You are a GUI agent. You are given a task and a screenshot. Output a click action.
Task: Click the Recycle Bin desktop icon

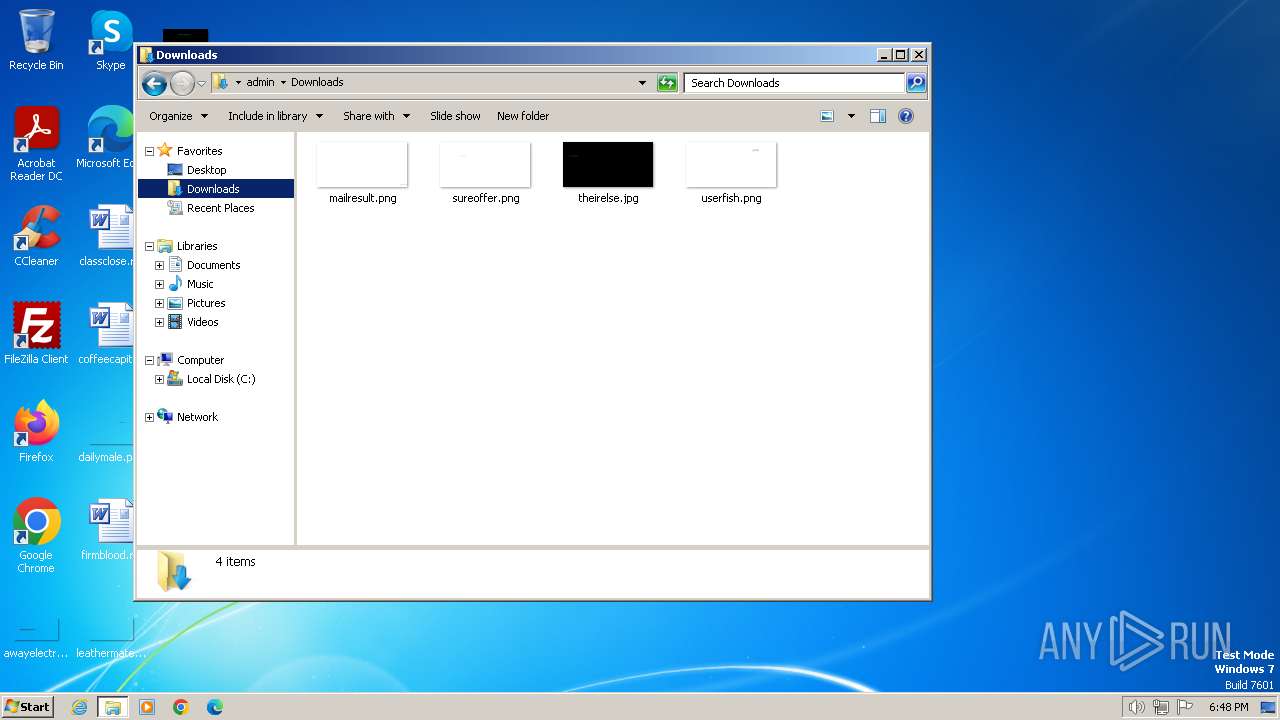pos(36,40)
